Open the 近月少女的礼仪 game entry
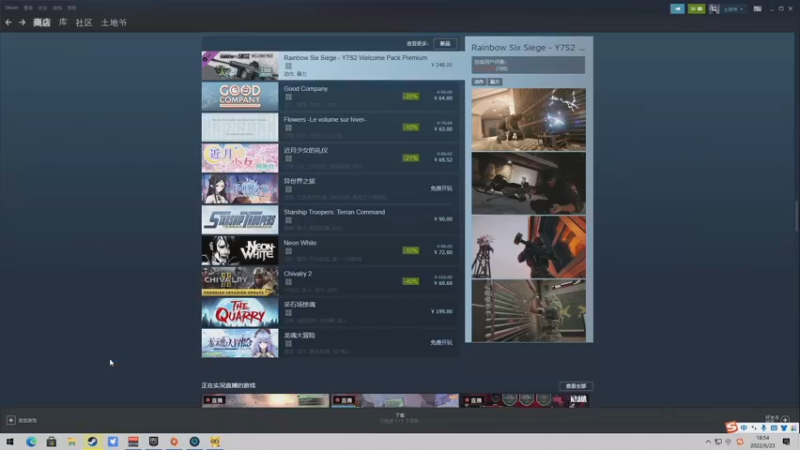The height and width of the screenshot is (450, 800). (333, 158)
